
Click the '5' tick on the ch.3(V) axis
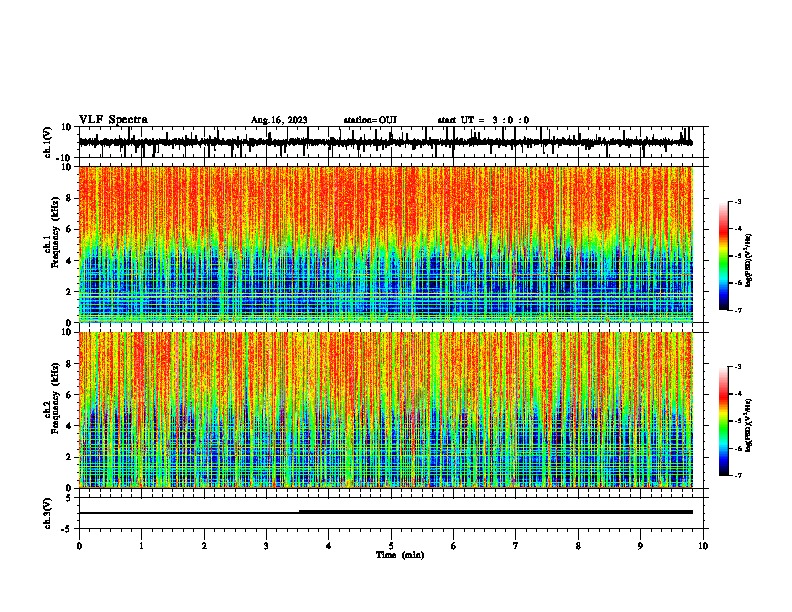69,498
